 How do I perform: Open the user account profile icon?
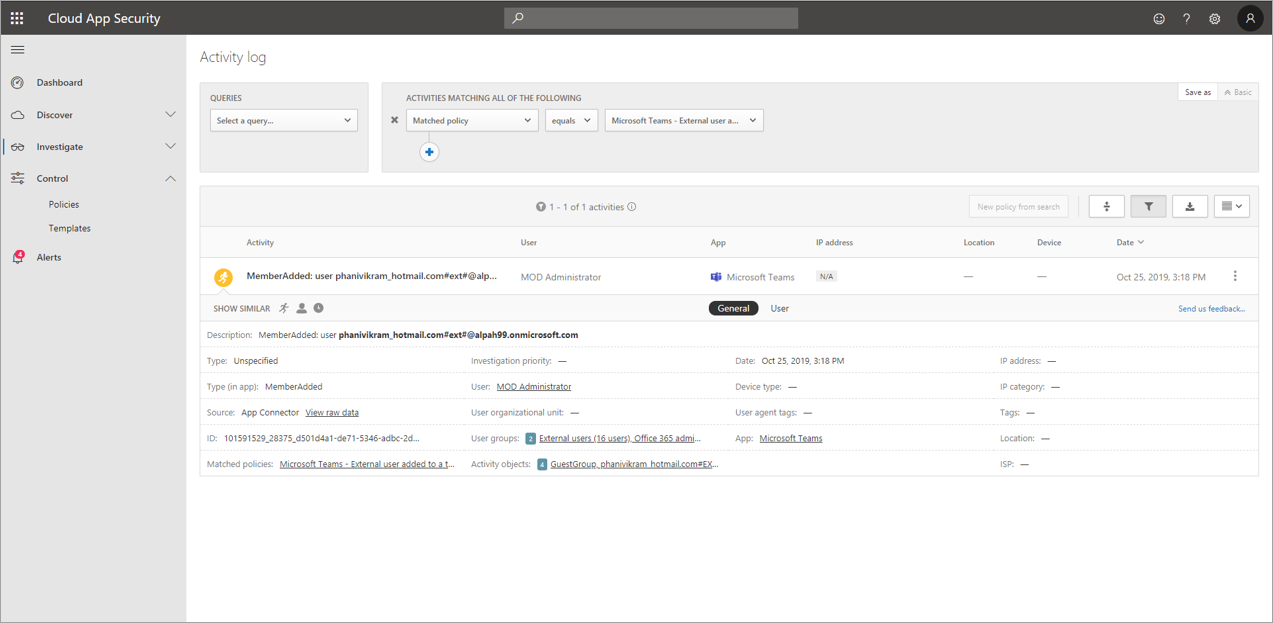[1249, 17]
